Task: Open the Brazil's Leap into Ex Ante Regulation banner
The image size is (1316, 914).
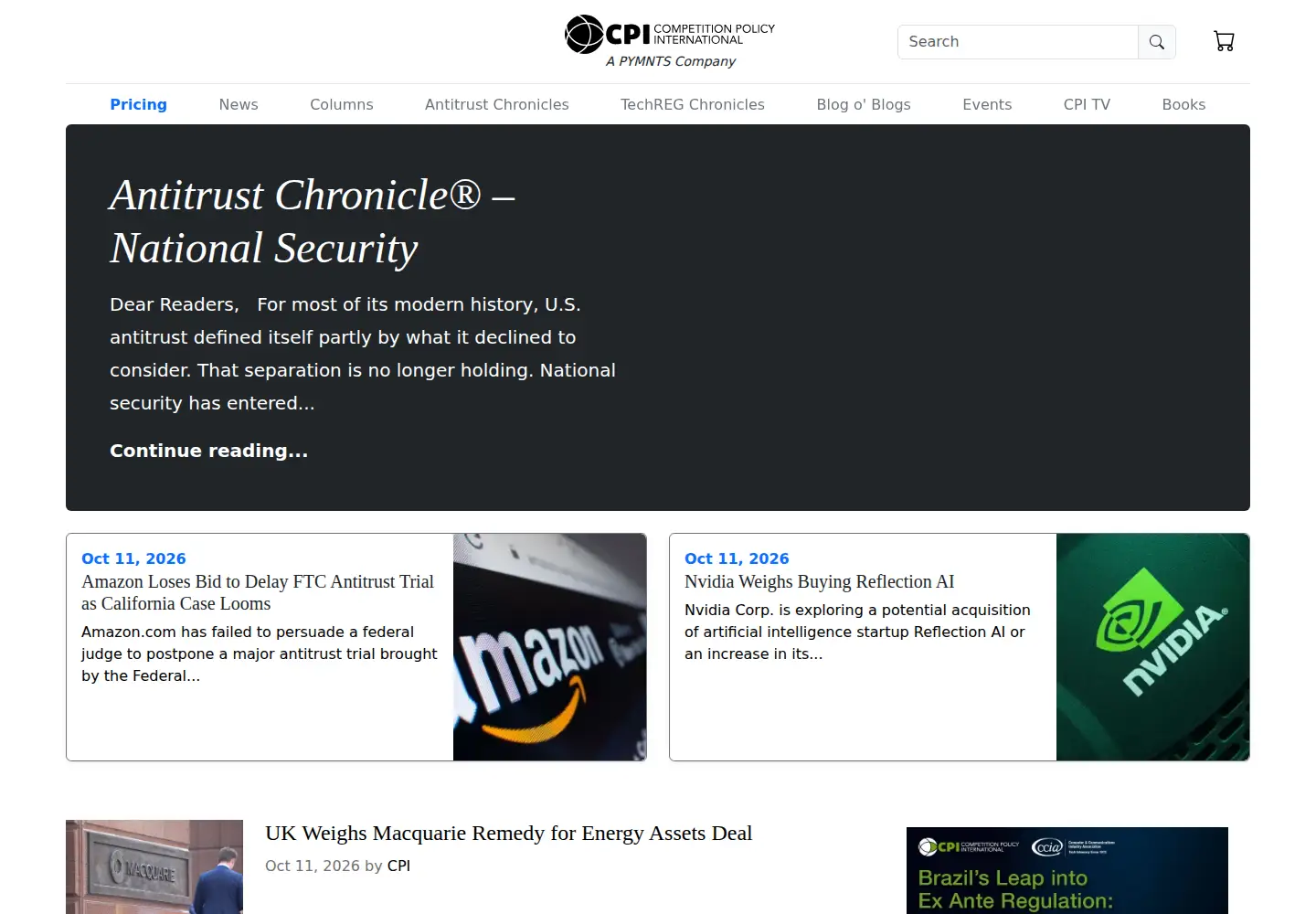Action: 1067,870
